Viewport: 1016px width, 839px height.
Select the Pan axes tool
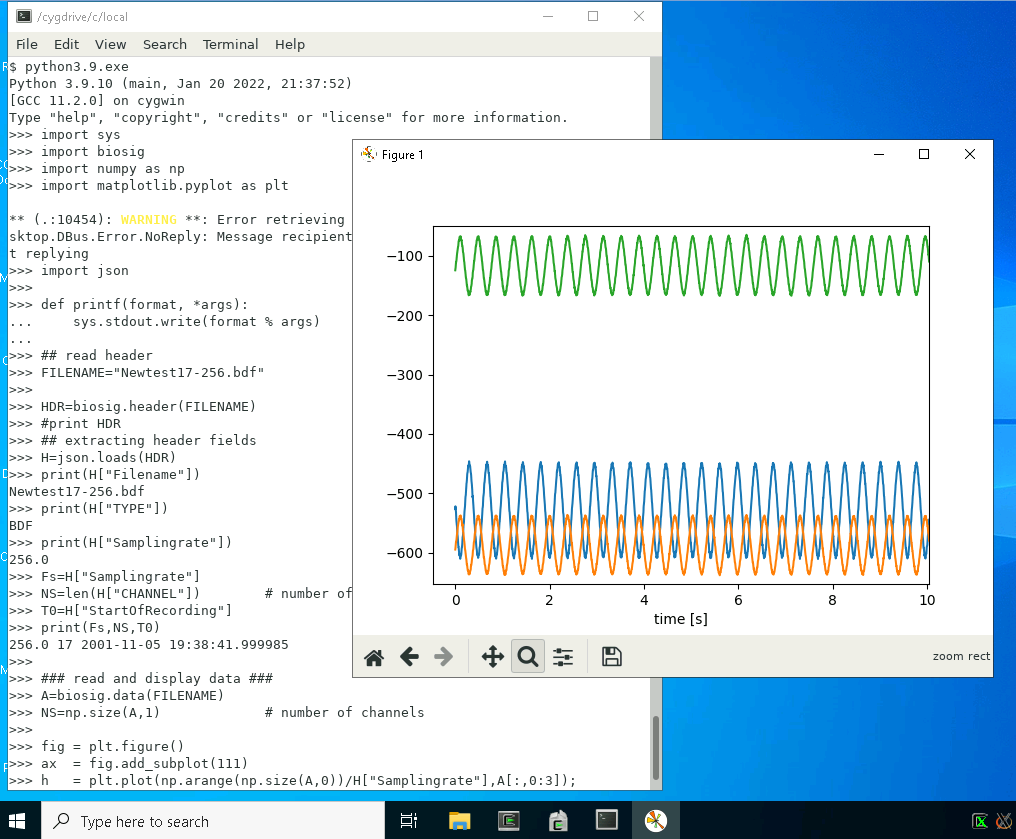492,657
